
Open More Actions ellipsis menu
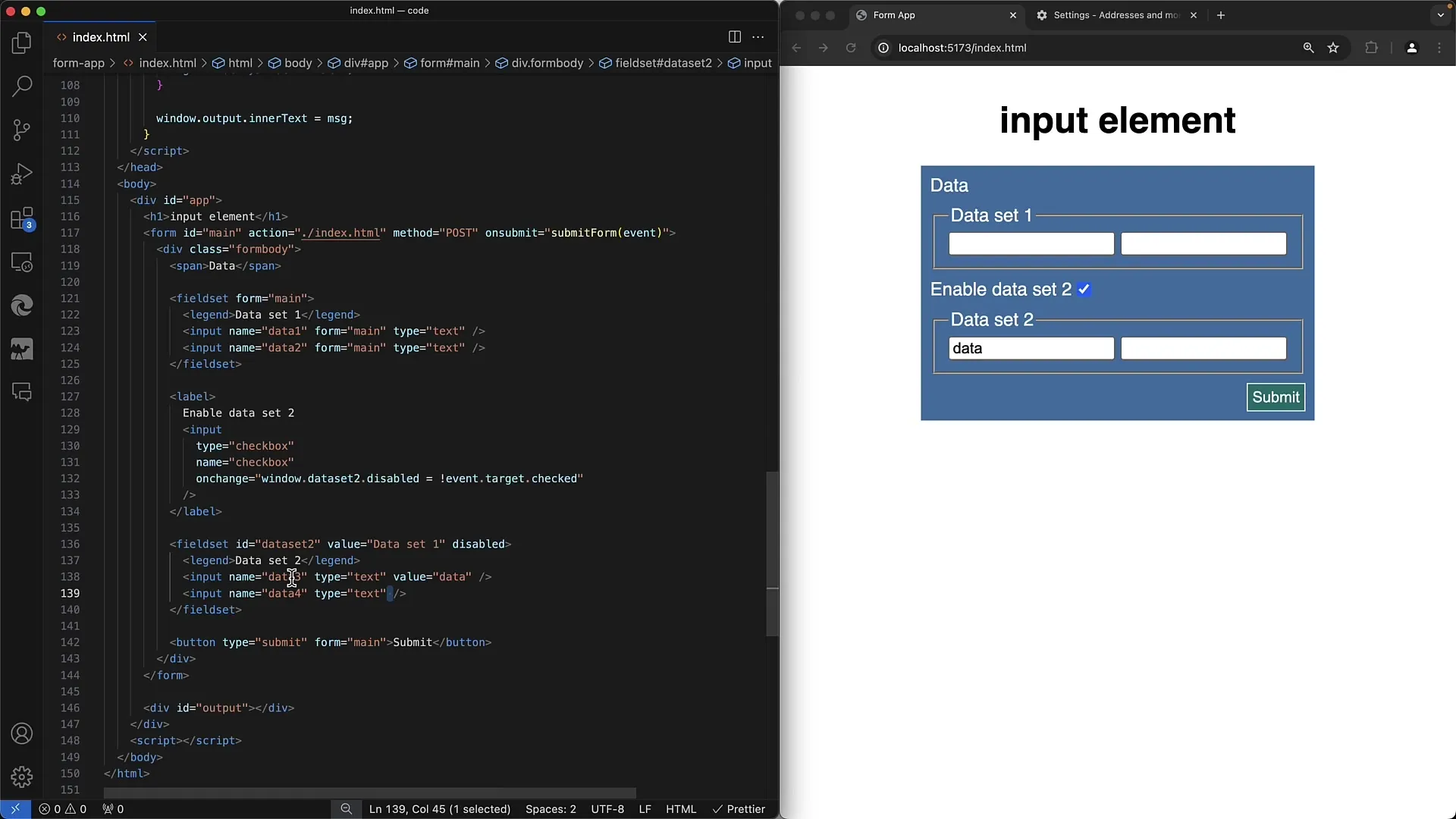pos(758,36)
